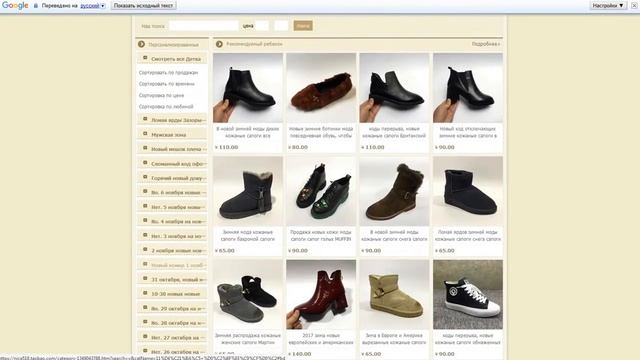Open the burgundy patent heeled boot photo
The image size is (640, 360).
pos(321,295)
